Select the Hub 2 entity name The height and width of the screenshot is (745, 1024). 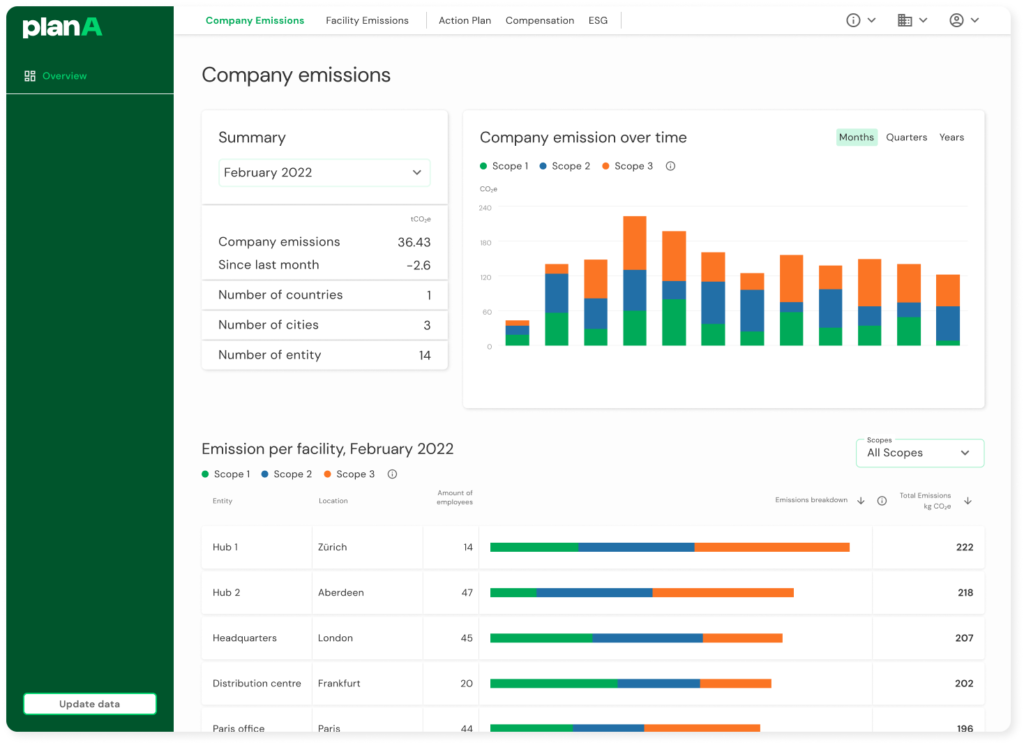[x=226, y=592]
